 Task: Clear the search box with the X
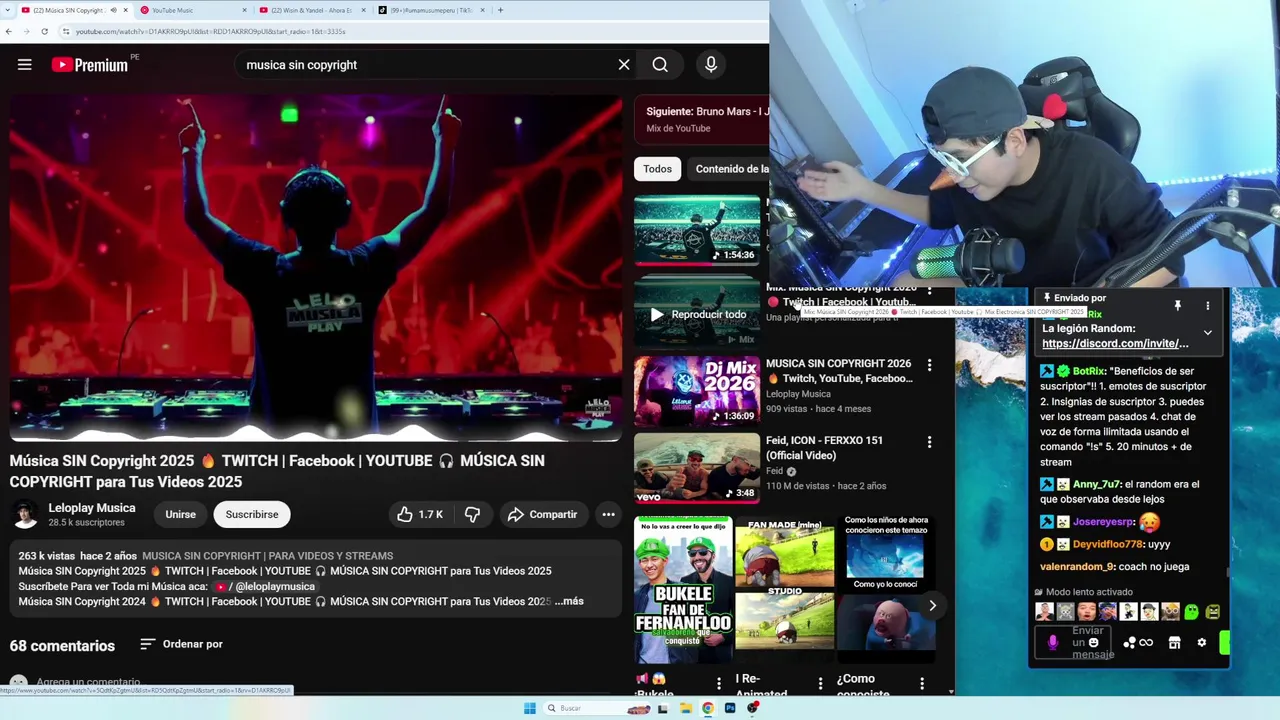tap(624, 65)
